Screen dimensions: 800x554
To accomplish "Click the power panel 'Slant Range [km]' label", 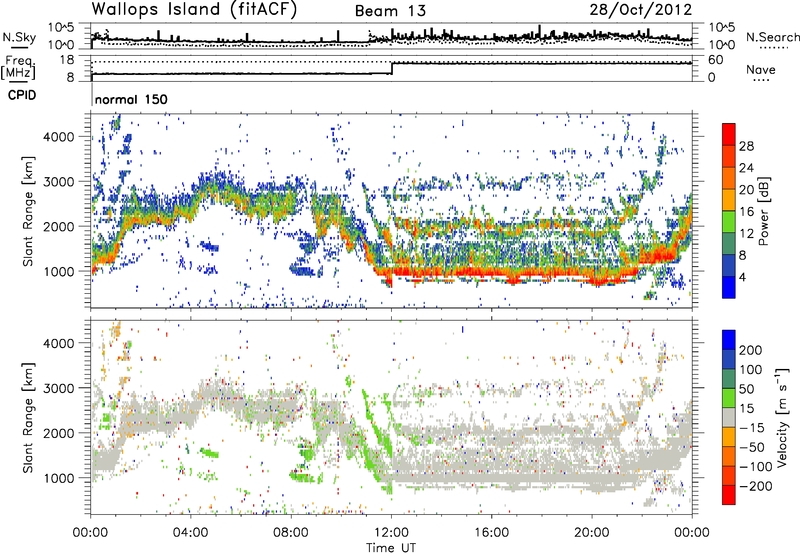I will [x=28, y=211].
